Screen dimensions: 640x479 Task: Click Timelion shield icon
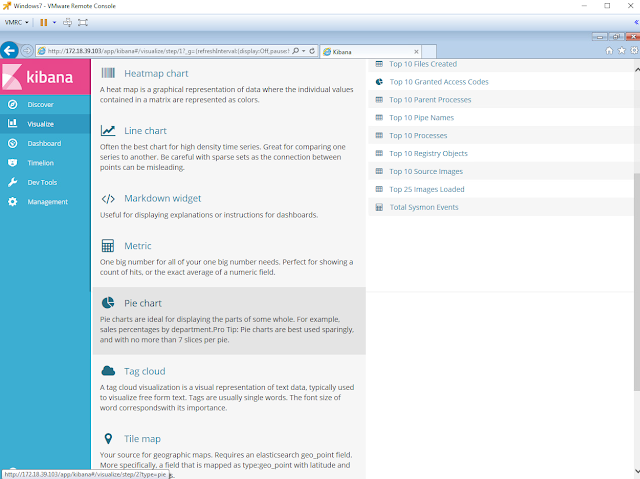click(x=13, y=163)
